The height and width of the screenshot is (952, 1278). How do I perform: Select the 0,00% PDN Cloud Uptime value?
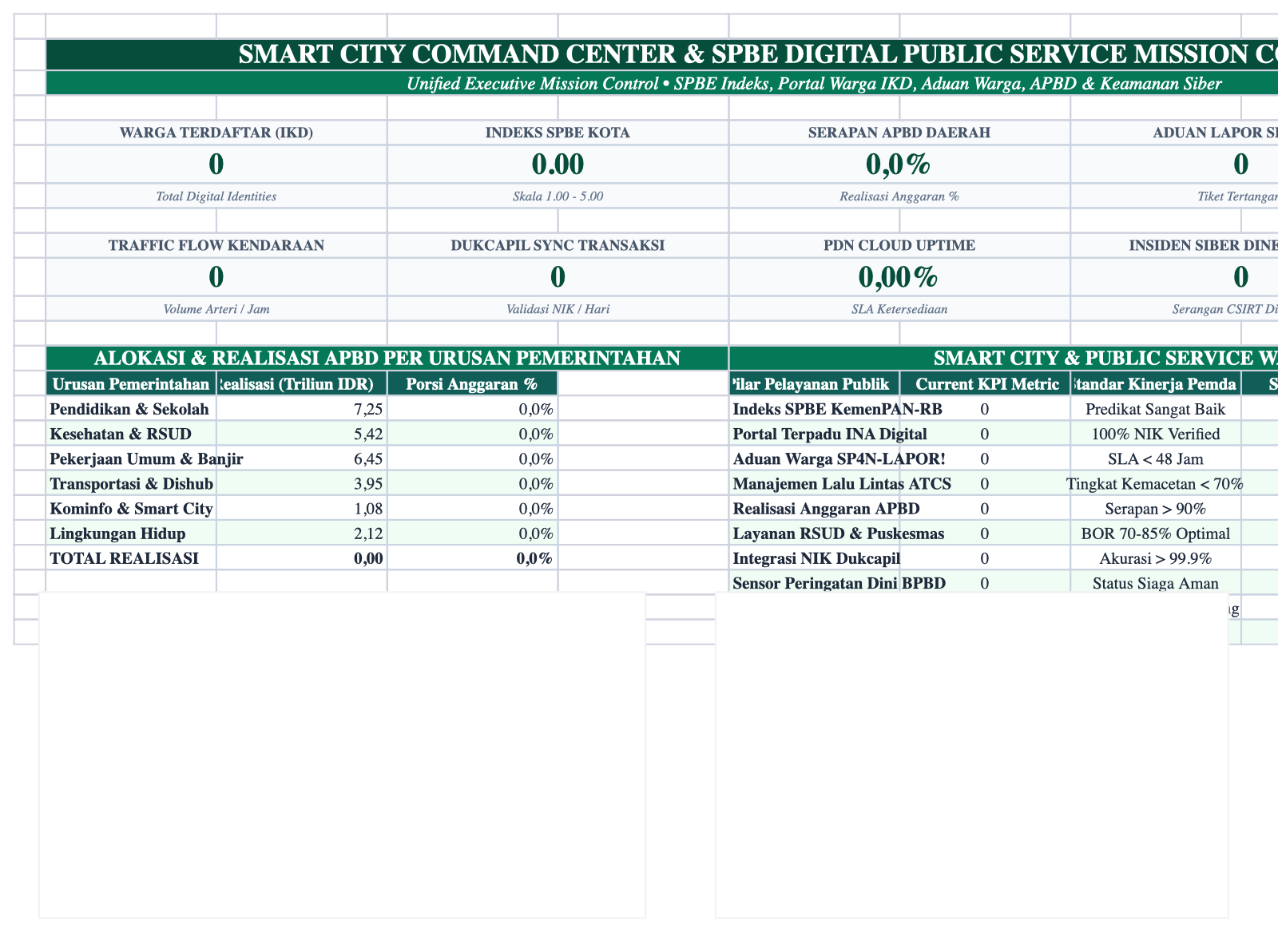pyautogui.click(x=899, y=277)
